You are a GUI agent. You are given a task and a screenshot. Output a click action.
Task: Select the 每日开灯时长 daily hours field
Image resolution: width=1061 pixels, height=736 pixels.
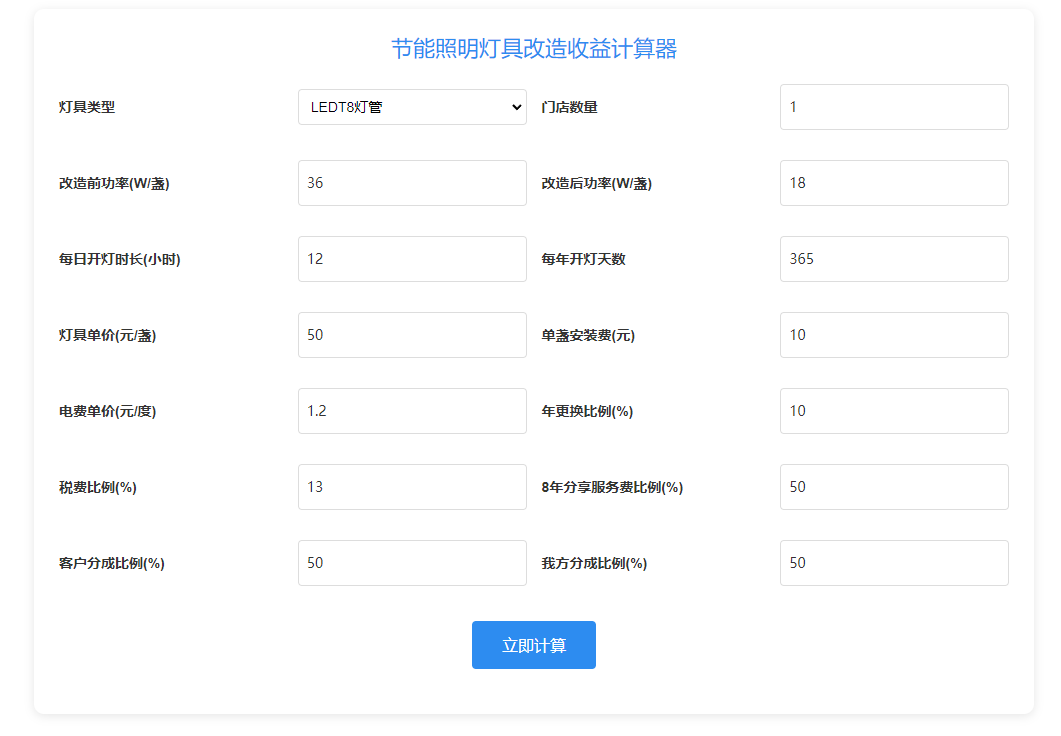412,259
